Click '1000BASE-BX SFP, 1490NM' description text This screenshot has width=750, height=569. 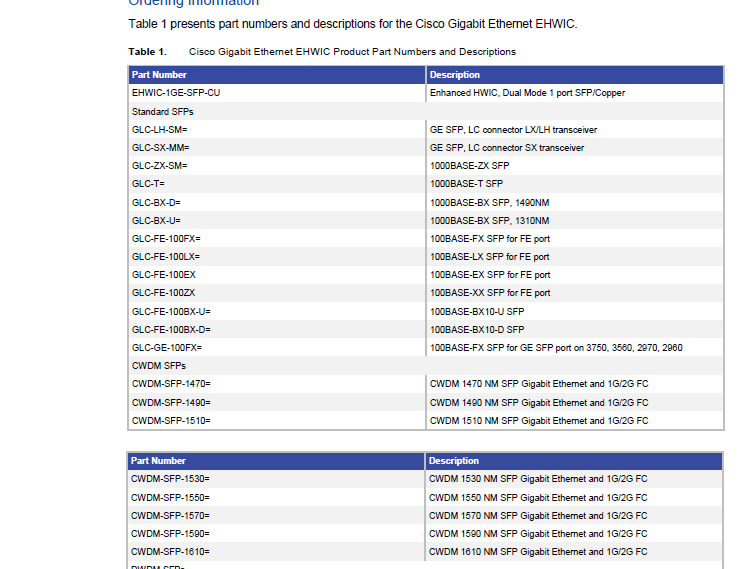tap(489, 203)
